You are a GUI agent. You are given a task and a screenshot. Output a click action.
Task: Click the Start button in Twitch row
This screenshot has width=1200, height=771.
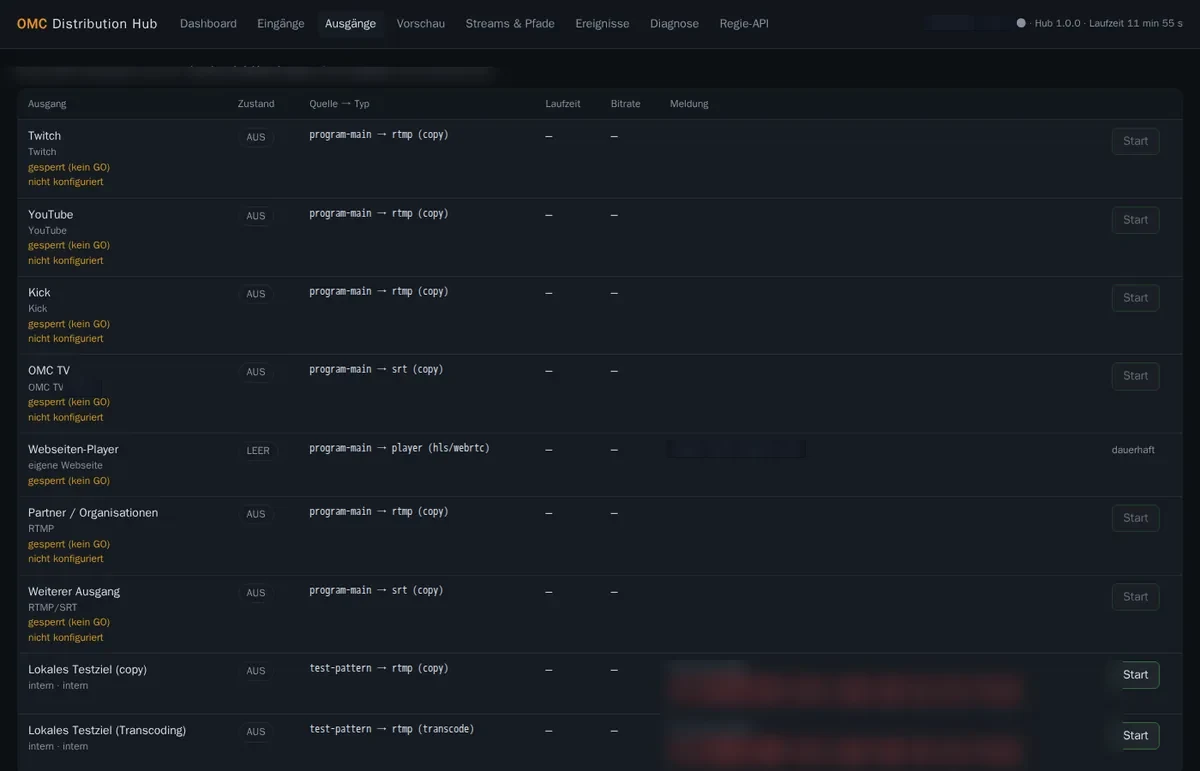[1135, 141]
